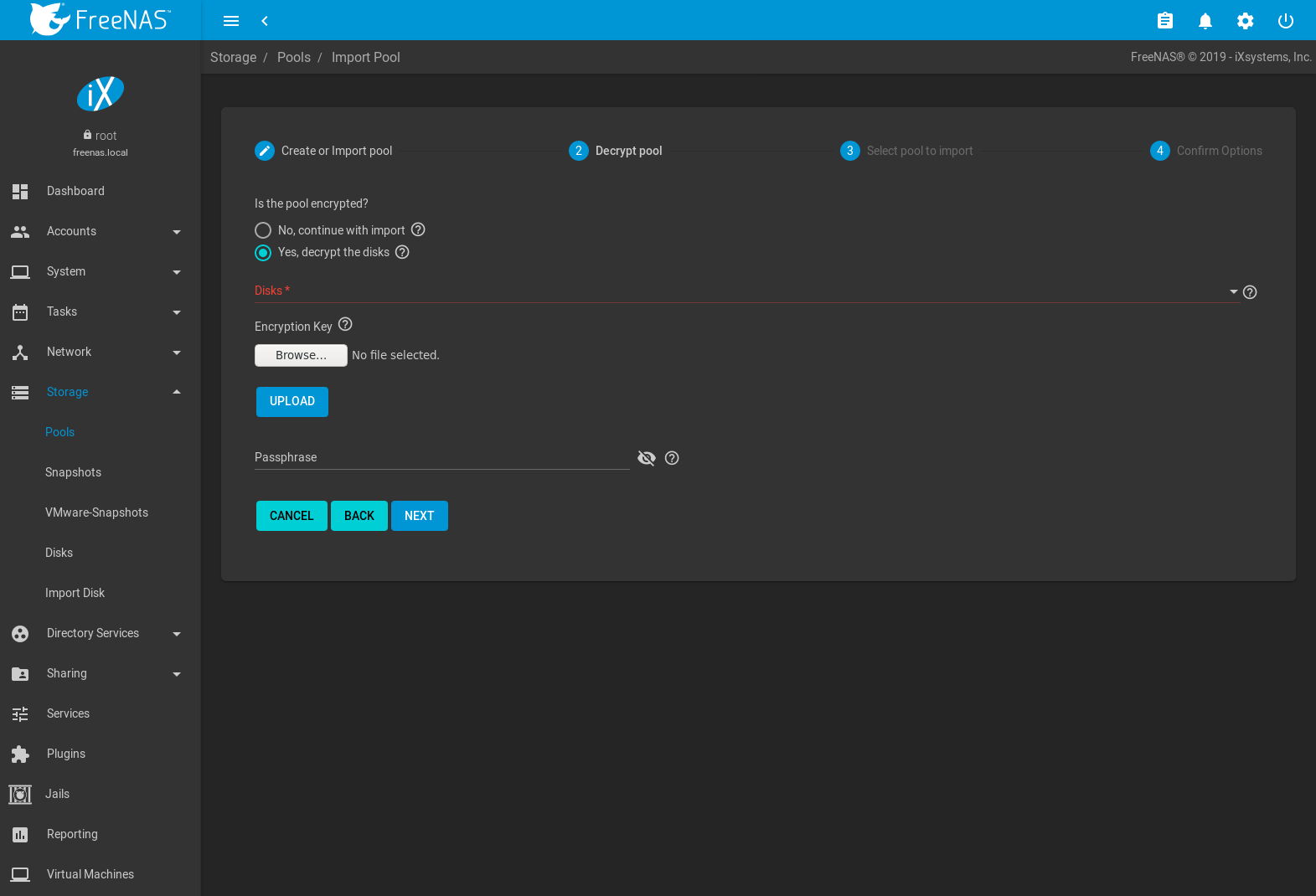Click the task manager clipboard icon
This screenshot has width=1316, height=896.
[1164, 21]
